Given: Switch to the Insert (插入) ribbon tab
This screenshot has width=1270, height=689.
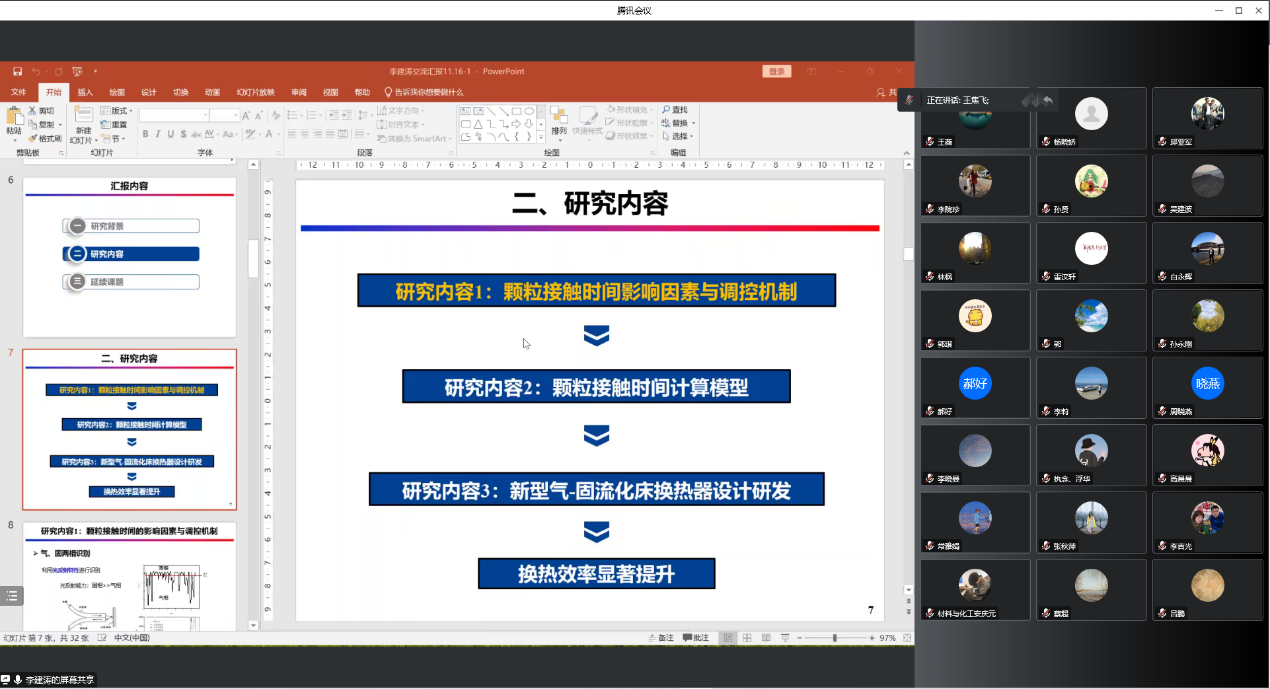Looking at the screenshot, I should (85, 92).
